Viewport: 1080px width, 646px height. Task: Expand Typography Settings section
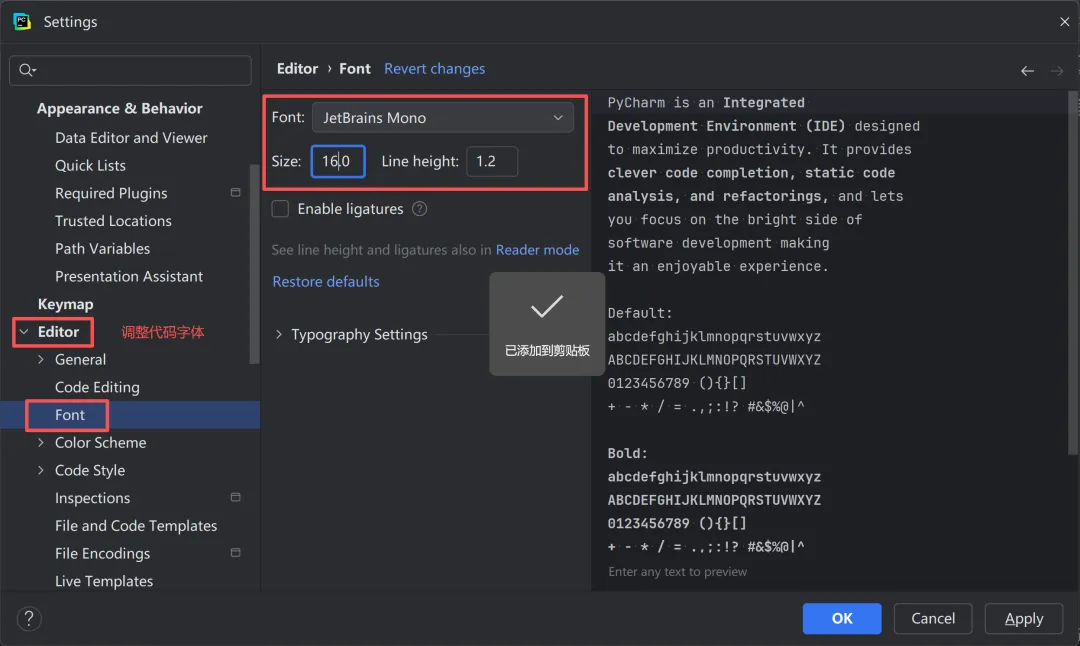point(278,334)
